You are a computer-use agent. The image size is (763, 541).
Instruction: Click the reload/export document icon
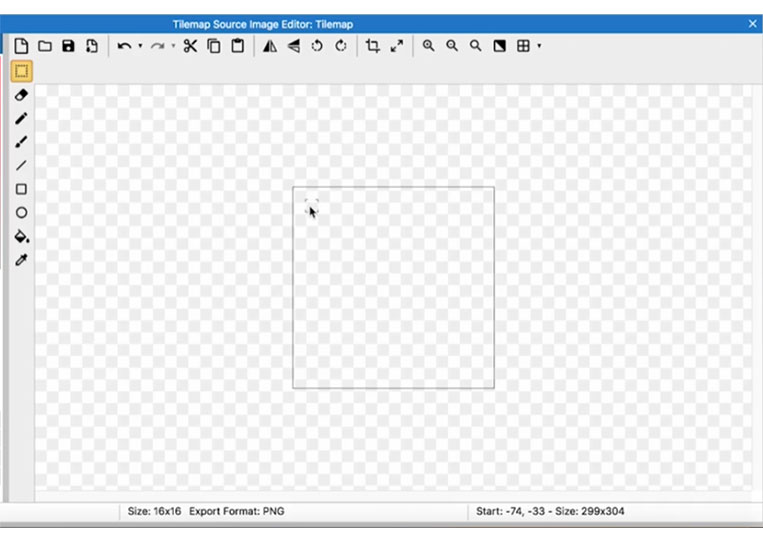92,46
